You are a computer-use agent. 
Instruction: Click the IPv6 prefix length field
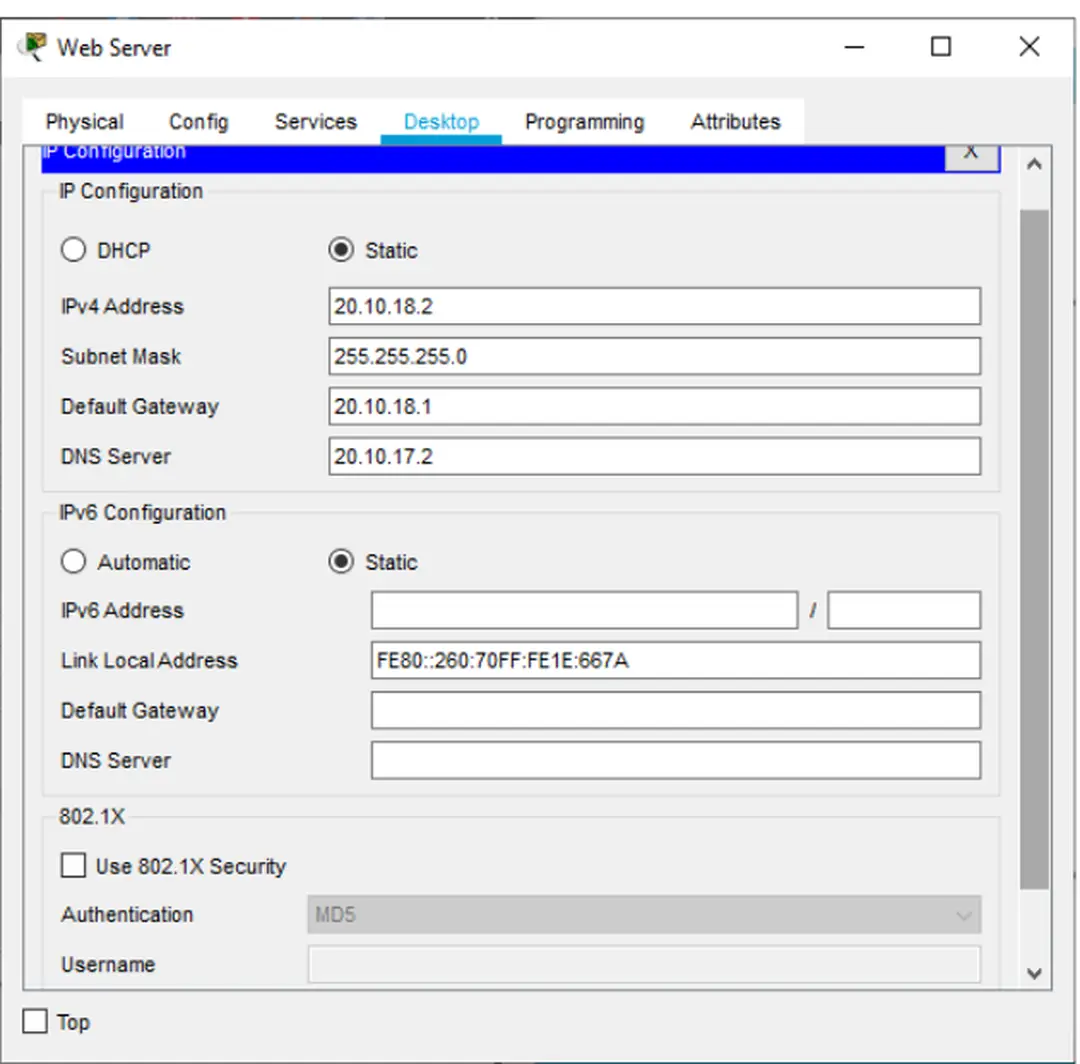[x=903, y=610]
